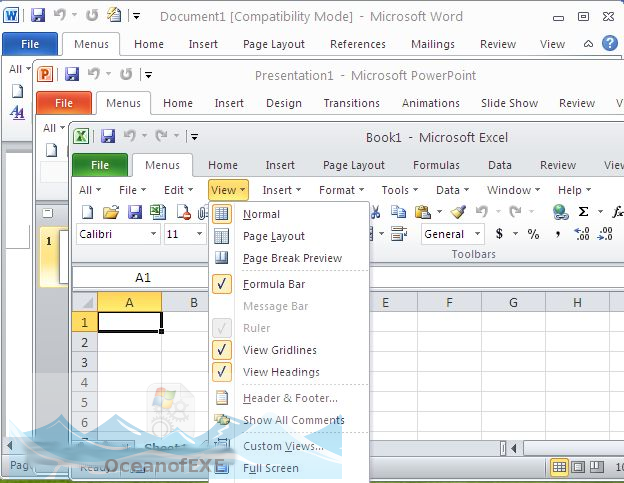624x483 pixels.
Task: Click the Hyperlink globe icon in Excel toolbar
Action: click(x=560, y=212)
